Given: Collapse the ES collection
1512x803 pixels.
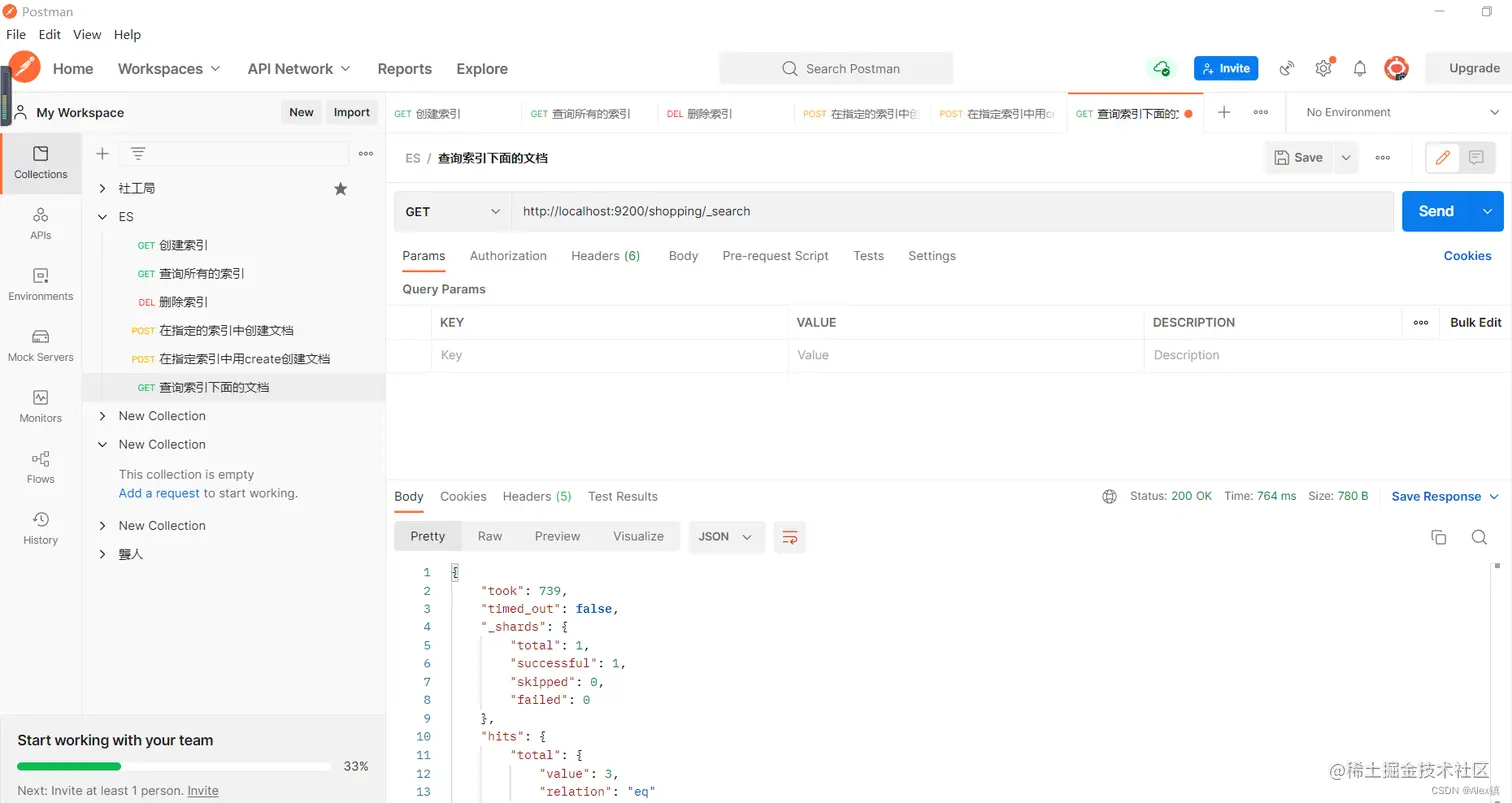Looking at the screenshot, I should pyautogui.click(x=102, y=216).
